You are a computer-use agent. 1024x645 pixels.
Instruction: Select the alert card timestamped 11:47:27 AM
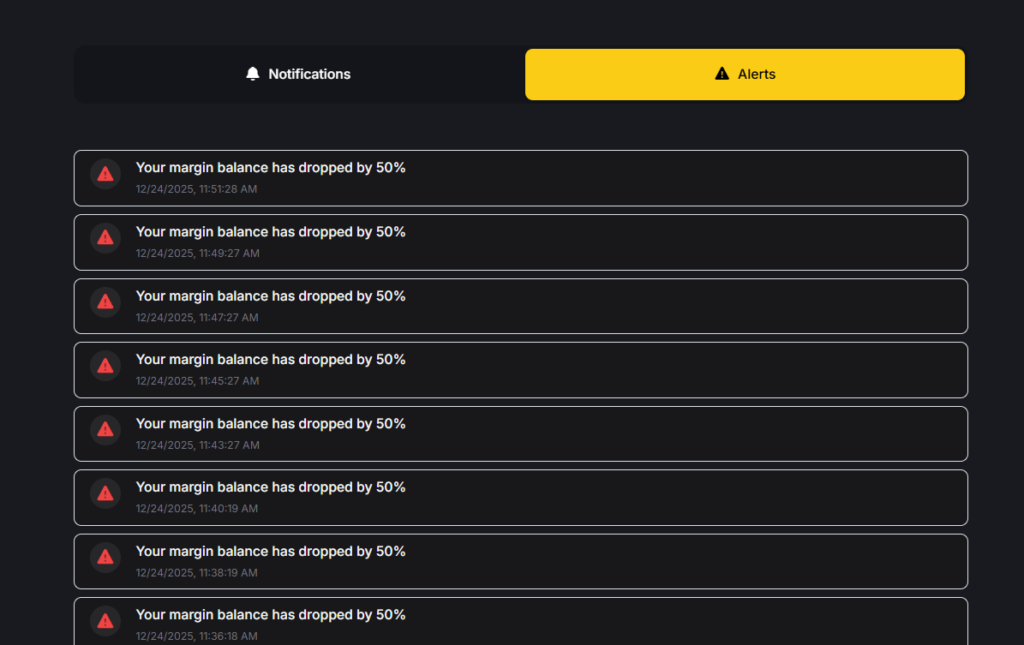click(x=520, y=306)
